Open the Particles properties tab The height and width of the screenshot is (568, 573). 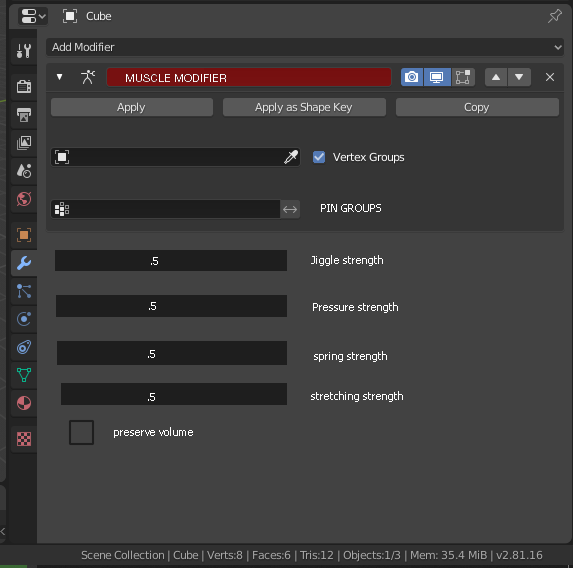(x=24, y=291)
